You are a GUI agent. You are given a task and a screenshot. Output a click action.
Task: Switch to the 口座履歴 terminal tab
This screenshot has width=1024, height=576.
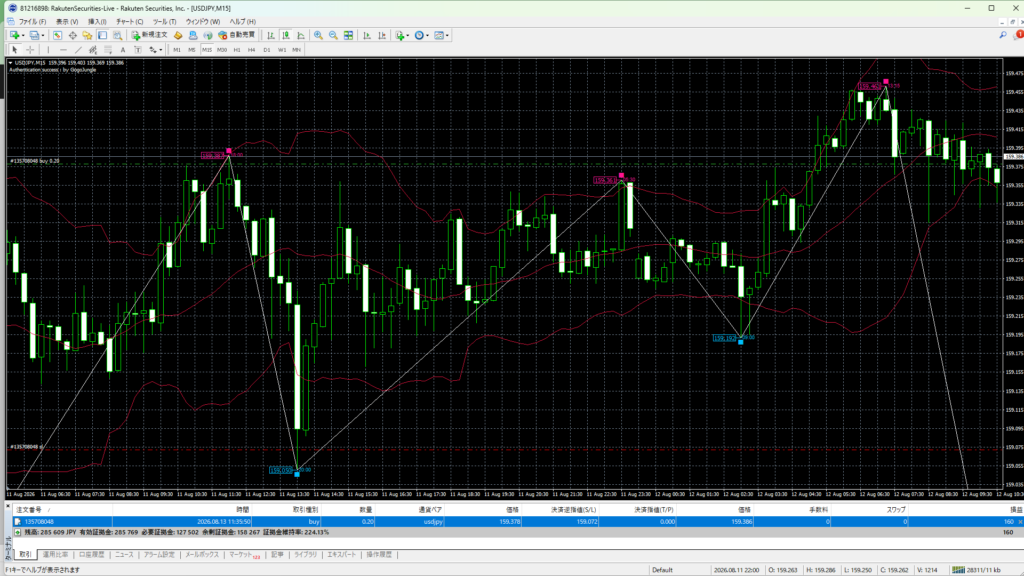91,554
